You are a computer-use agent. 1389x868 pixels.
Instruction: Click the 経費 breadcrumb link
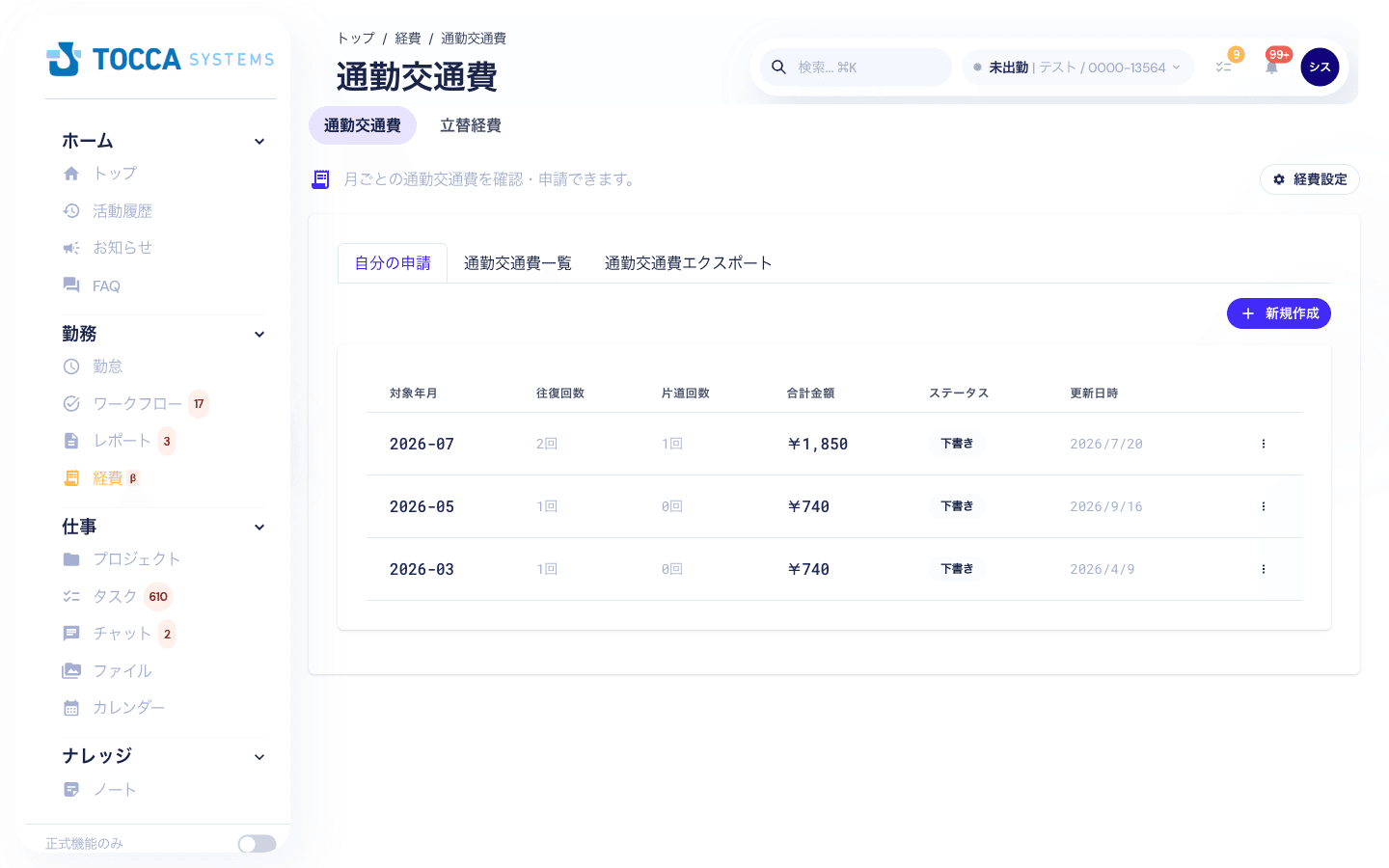tap(408, 39)
